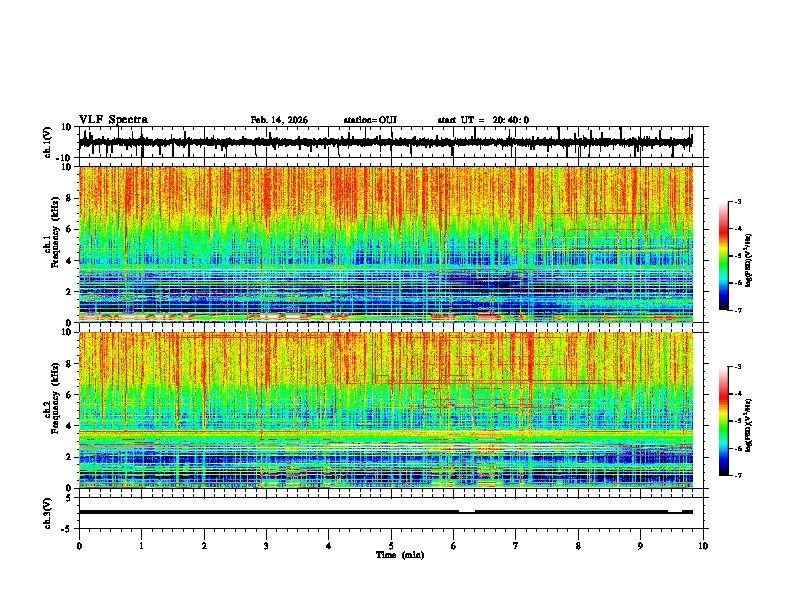Click the ch.1 spectrogram color bar
The image size is (792, 612).
click(x=724, y=256)
